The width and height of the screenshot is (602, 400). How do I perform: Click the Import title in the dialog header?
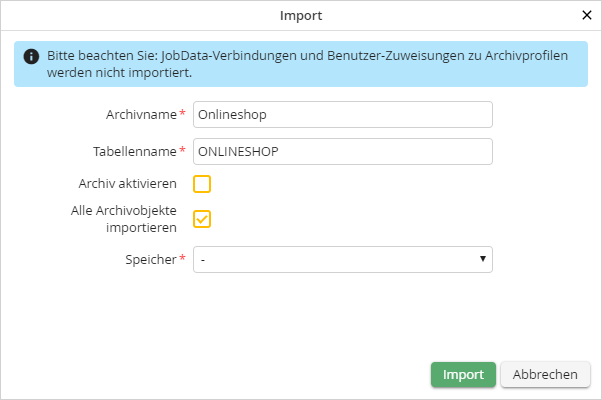(x=301, y=16)
